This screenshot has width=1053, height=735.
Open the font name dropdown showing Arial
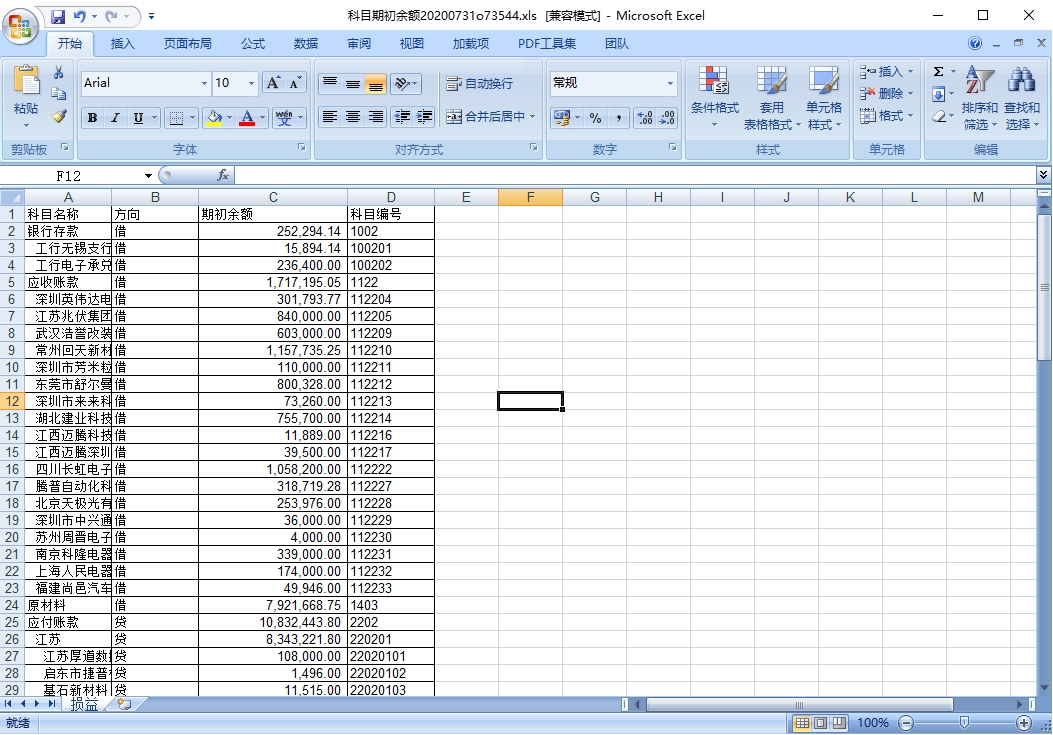tap(204, 84)
